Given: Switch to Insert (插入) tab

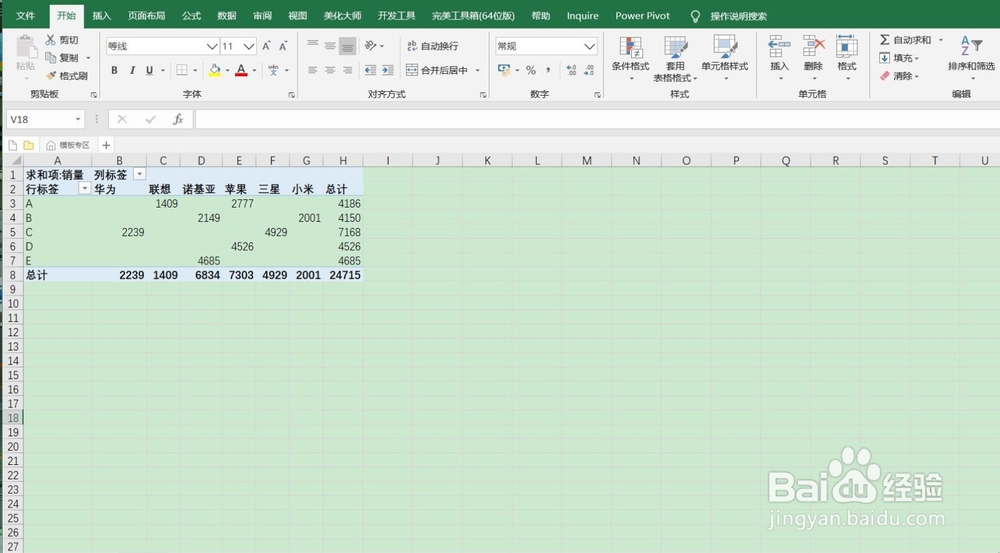Looking at the screenshot, I should 101,15.
